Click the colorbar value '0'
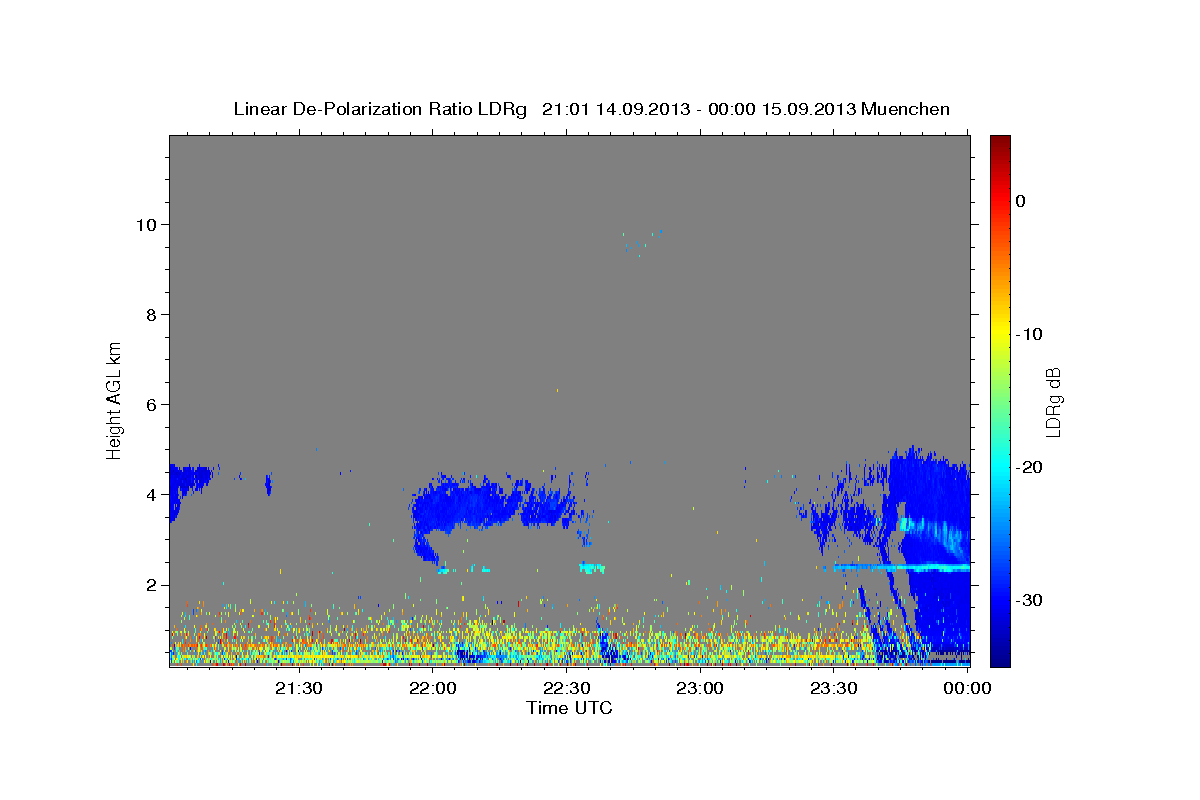This screenshot has height=800, width=1200. pyautogui.click(x=1021, y=201)
